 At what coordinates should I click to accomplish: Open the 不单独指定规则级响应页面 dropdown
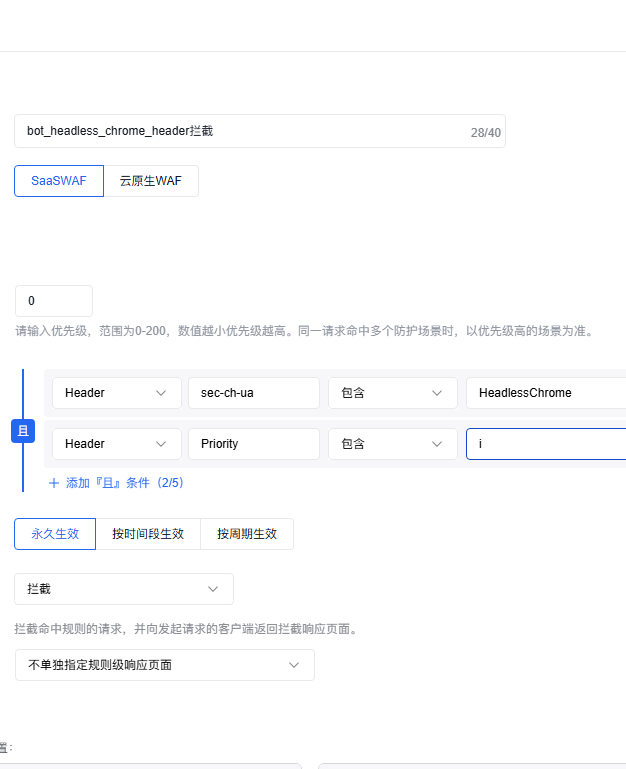pyautogui.click(x=165, y=665)
